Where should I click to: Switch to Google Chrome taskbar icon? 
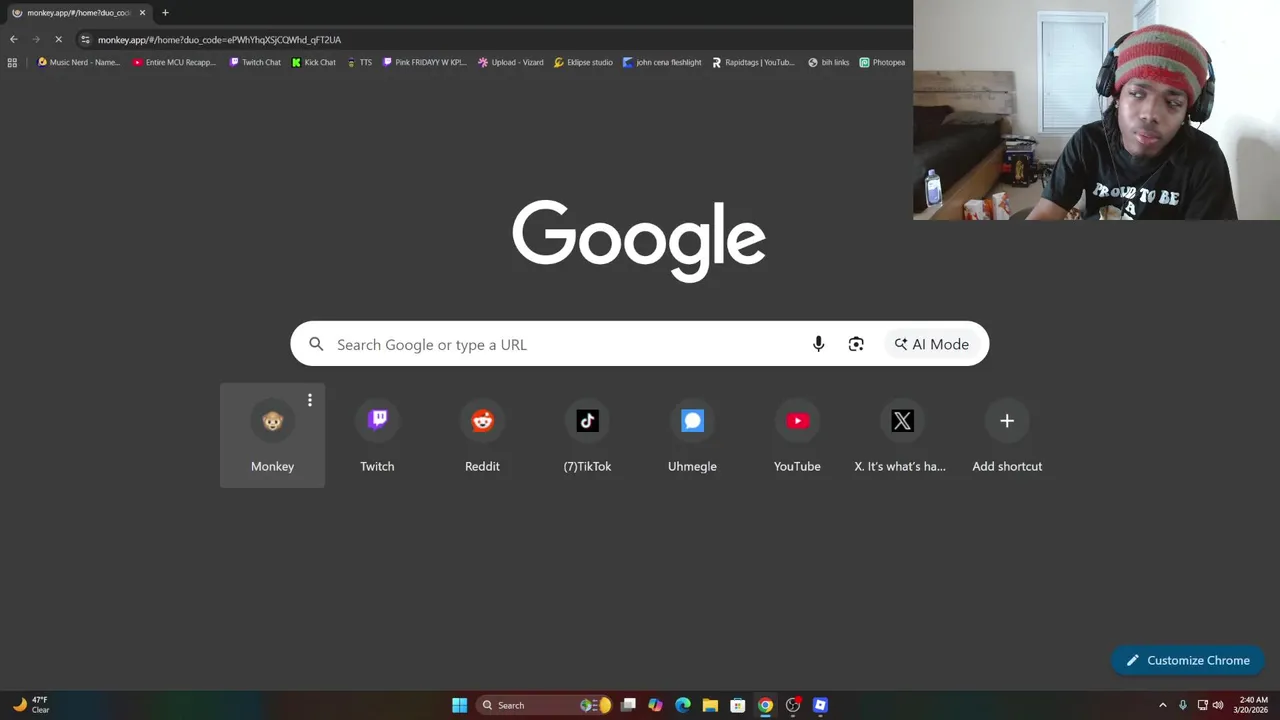(765, 705)
